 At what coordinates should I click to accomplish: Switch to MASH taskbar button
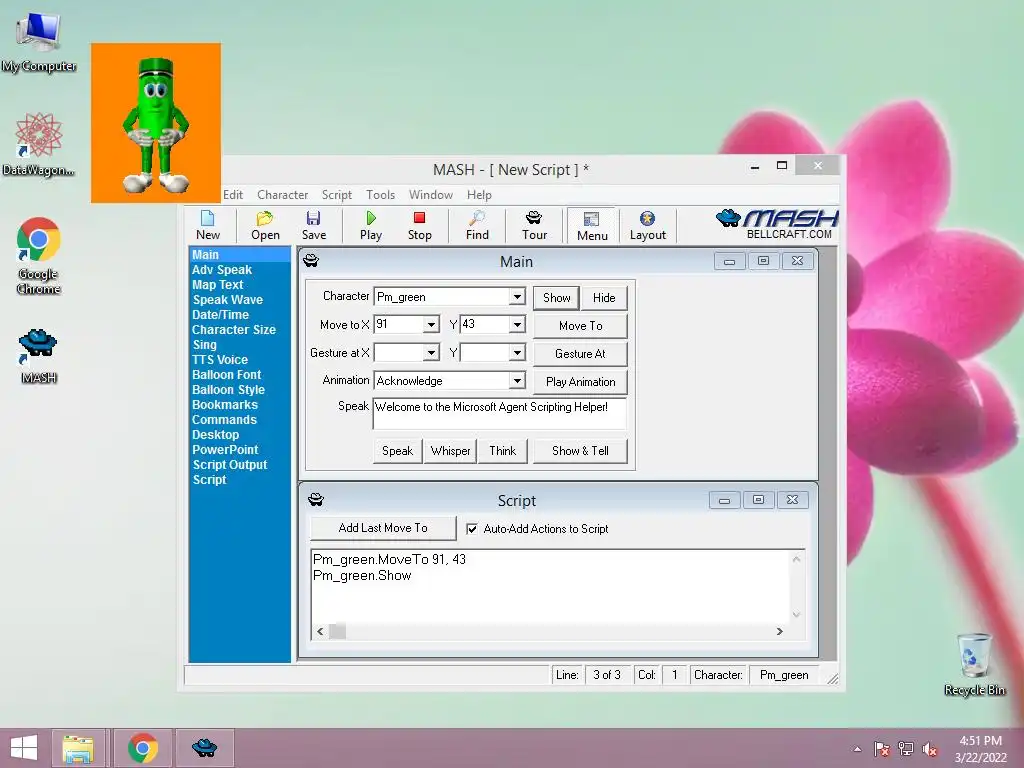pos(204,748)
